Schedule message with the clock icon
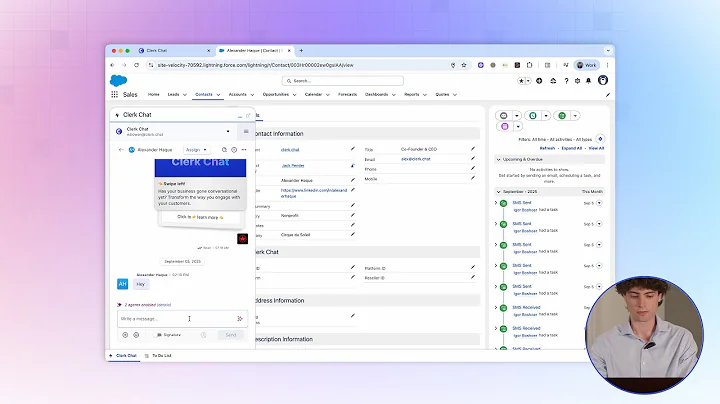The height and width of the screenshot is (404, 720). 203,335
